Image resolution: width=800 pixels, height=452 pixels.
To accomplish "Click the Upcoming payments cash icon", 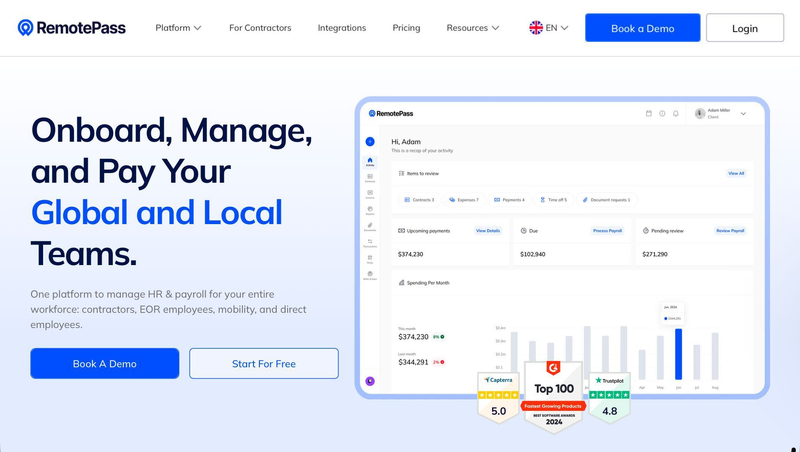I will tap(402, 231).
